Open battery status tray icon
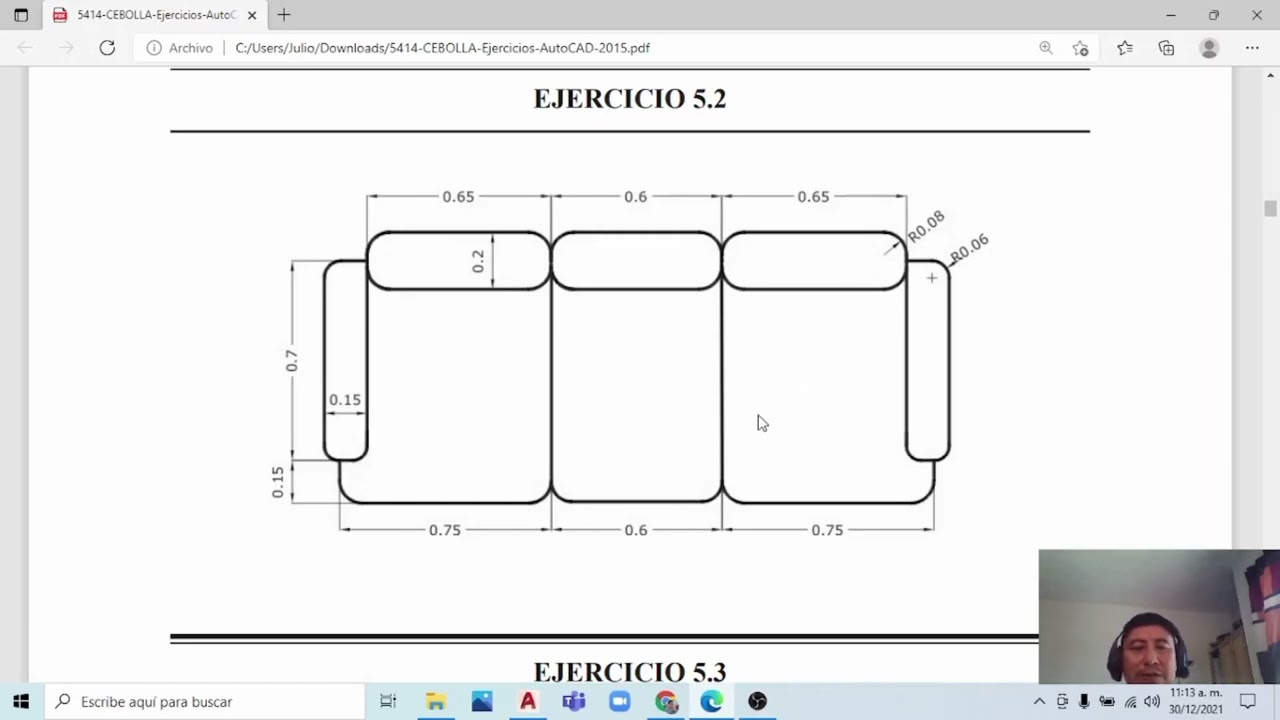 [x=1107, y=701]
